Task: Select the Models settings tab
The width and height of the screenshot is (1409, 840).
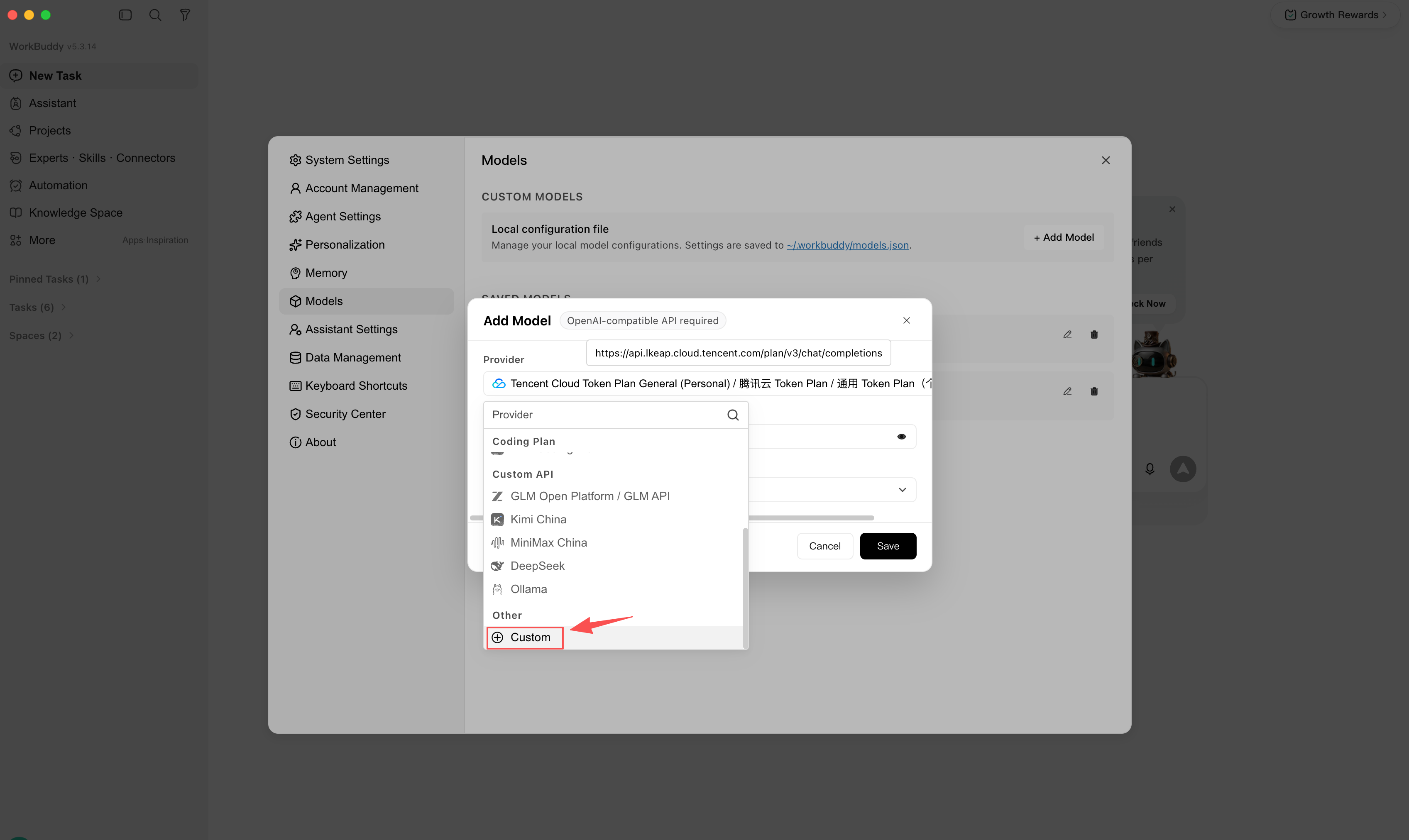Action: click(366, 301)
